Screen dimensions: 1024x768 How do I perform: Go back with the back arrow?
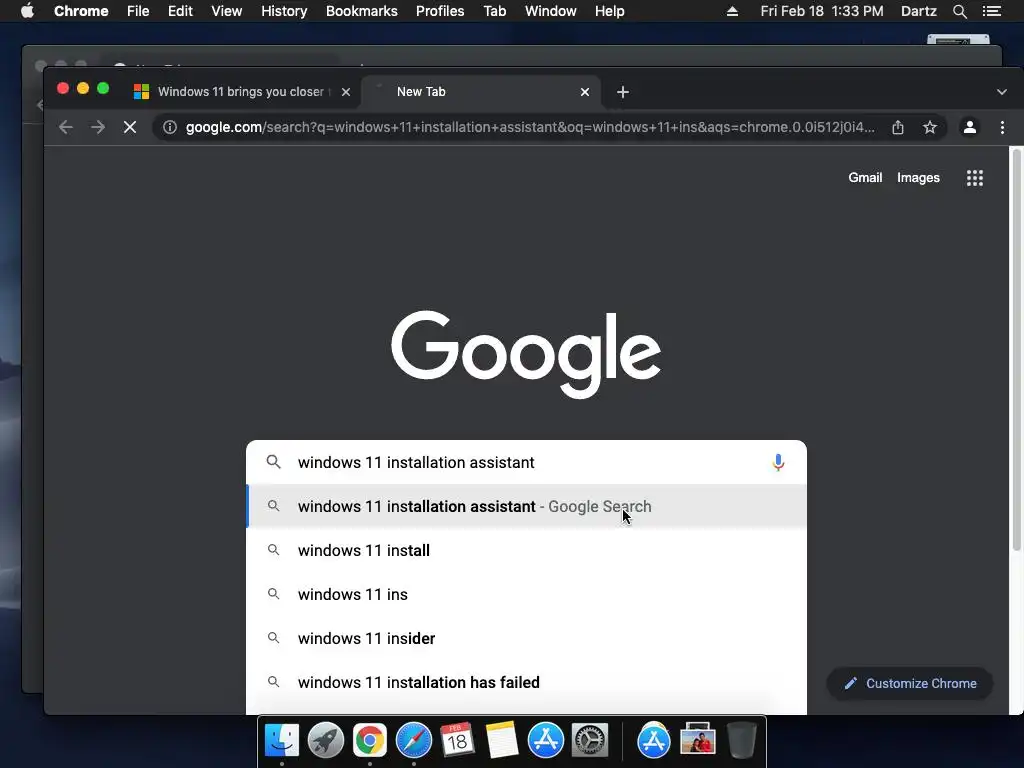(65, 127)
